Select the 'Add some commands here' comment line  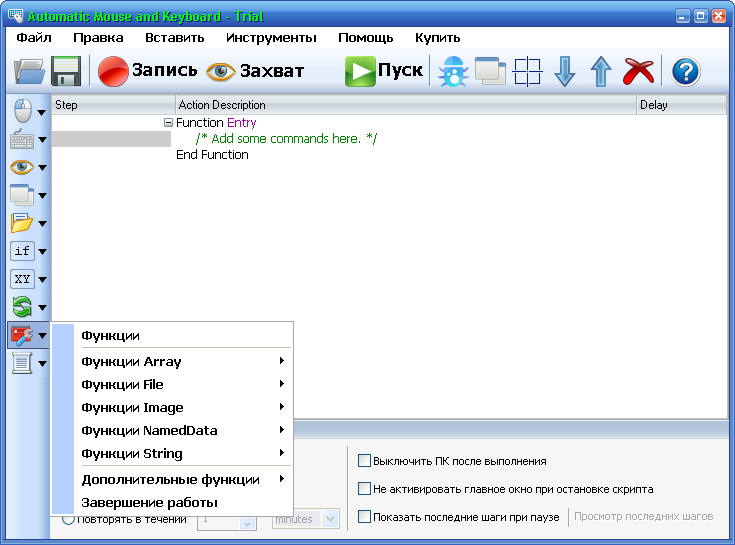(286, 139)
